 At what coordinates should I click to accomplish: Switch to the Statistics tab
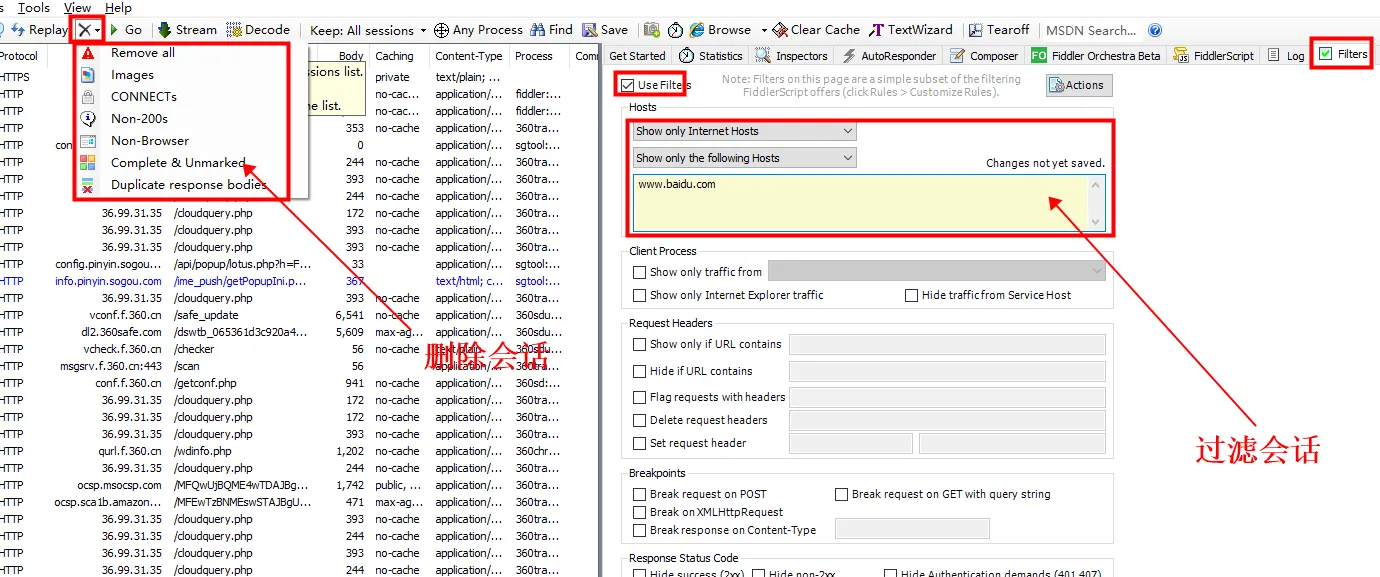coord(711,56)
